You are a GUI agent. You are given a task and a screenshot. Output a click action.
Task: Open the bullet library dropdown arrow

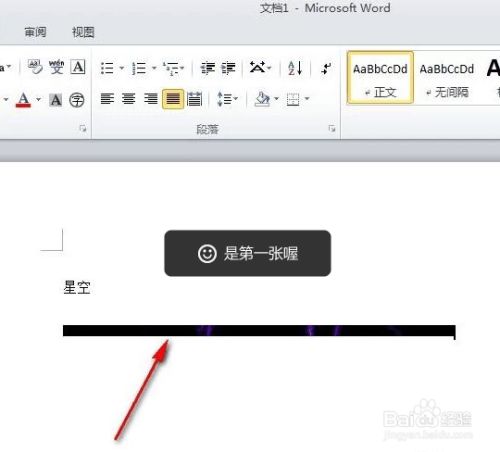click(122, 68)
